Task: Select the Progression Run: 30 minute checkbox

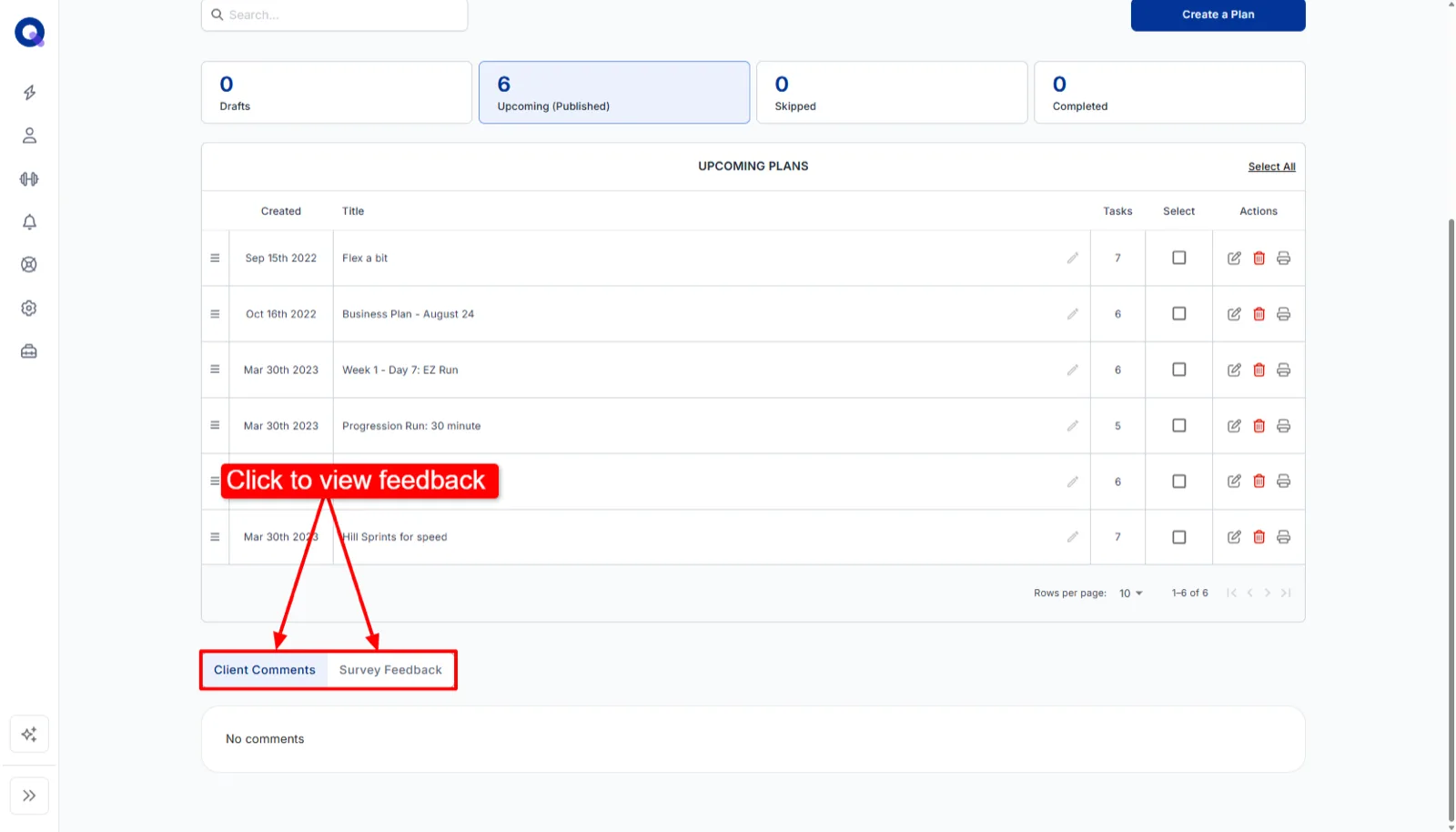Action: [x=1179, y=425]
